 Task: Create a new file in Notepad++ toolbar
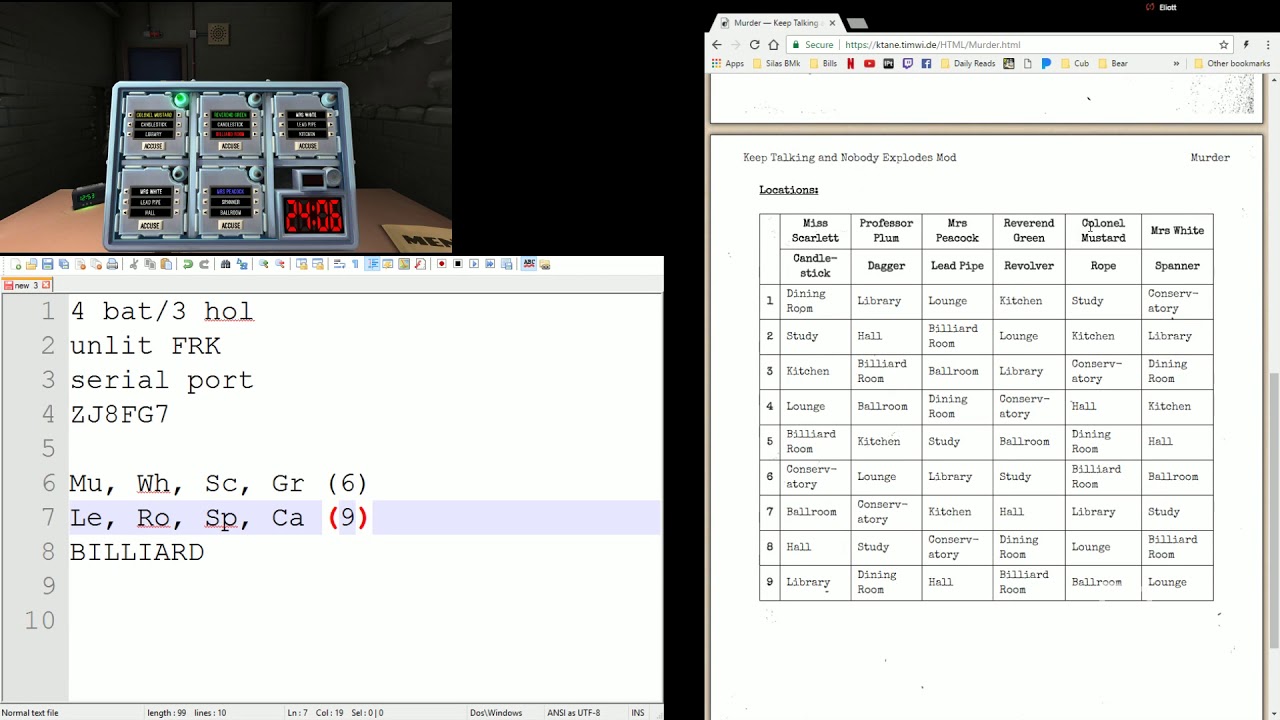coord(16,264)
